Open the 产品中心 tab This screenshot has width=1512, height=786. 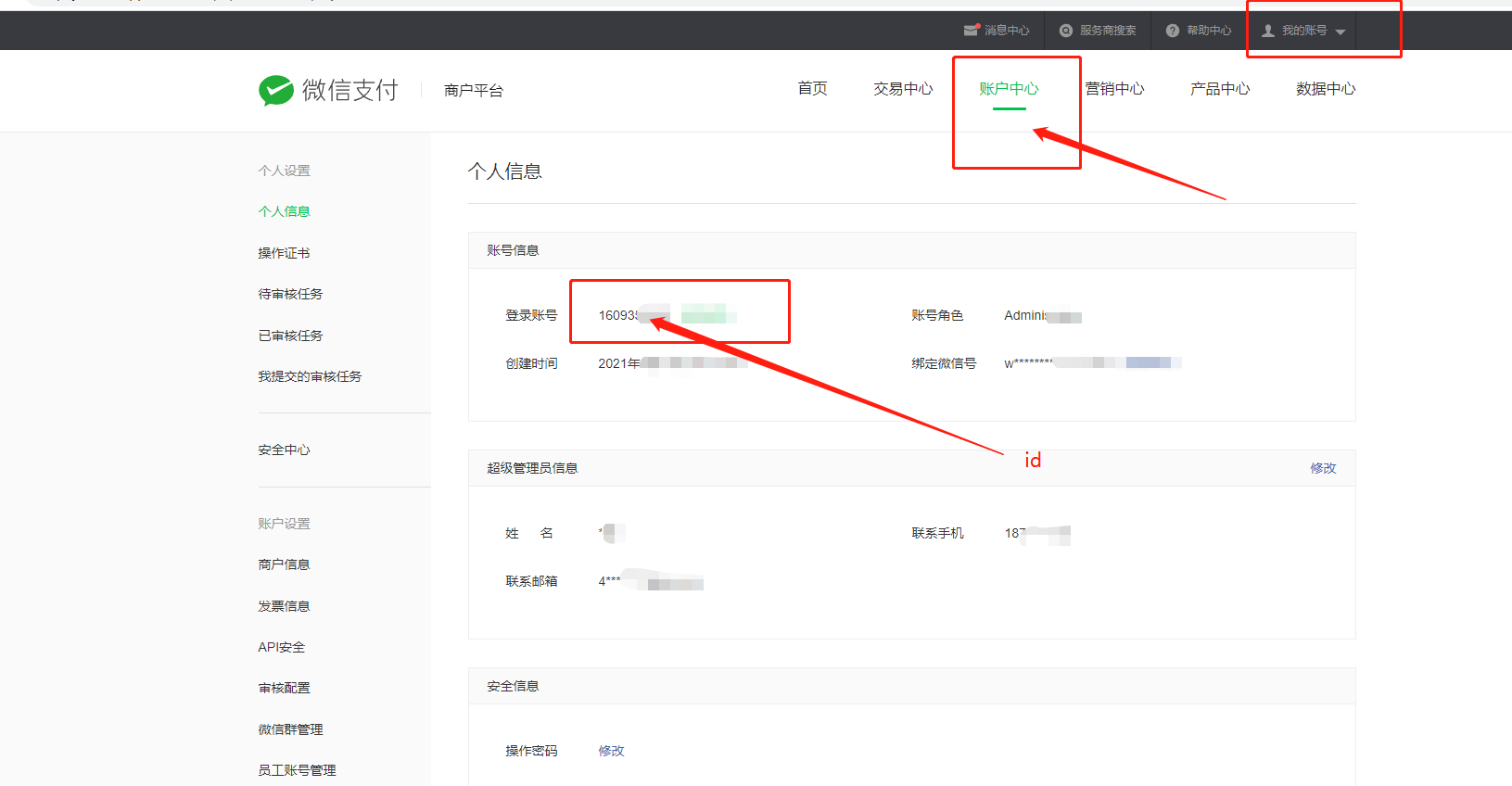[x=1220, y=88]
